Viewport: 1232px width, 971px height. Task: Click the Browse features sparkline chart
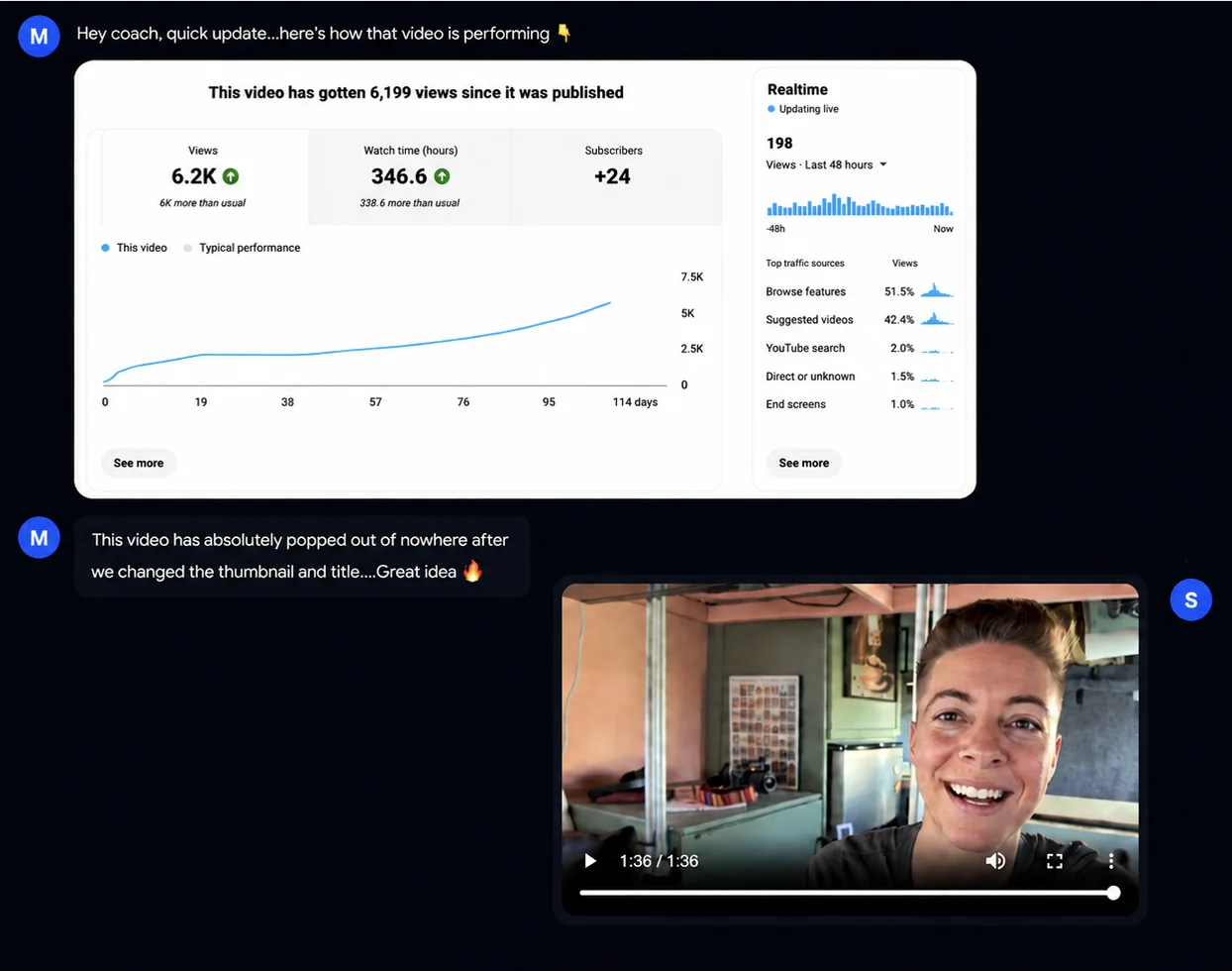point(937,290)
